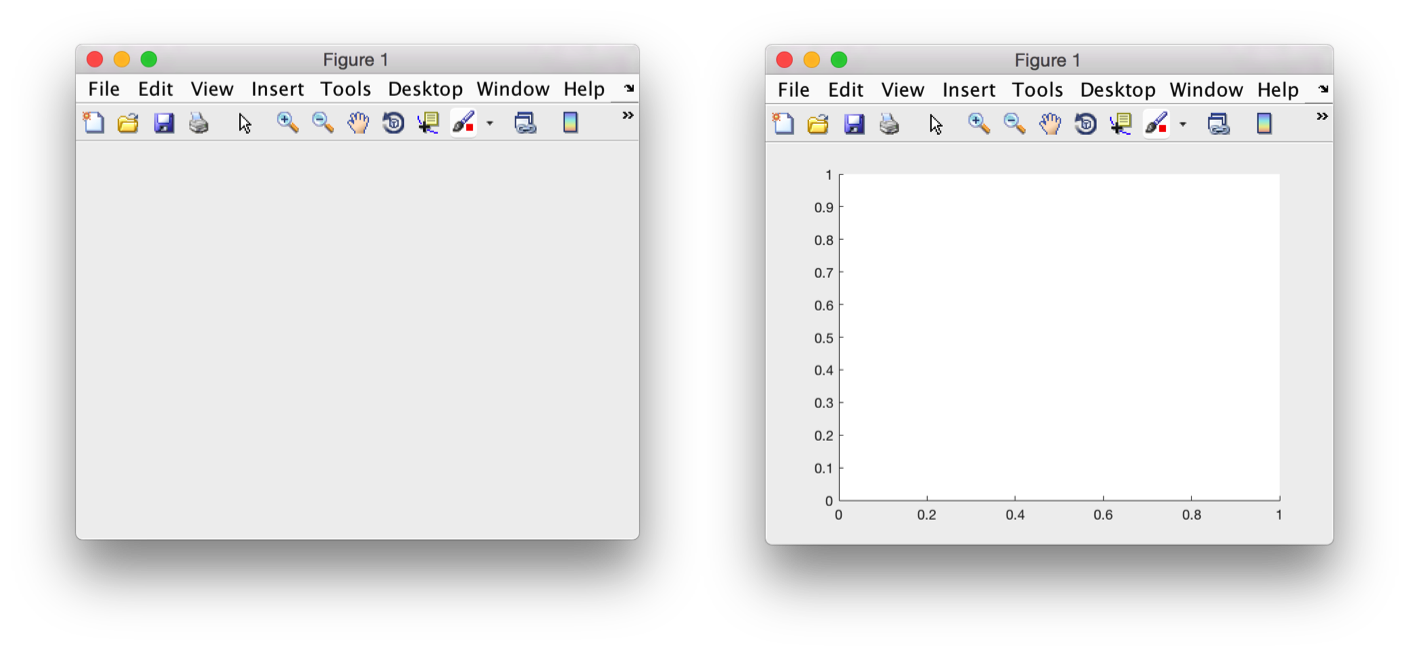1410x654 pixels.
Task: Expand toolbar overflow chevron in left window
Action: [628, 116]
